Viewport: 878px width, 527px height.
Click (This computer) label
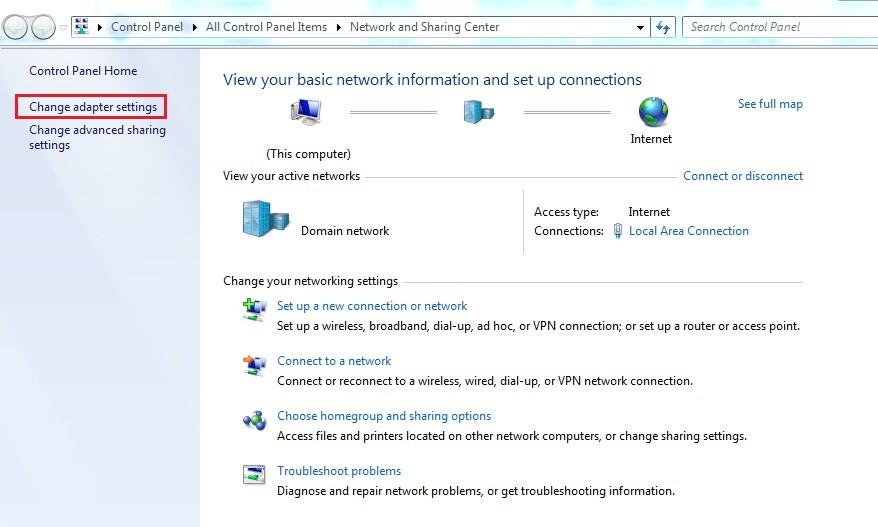tap(309, 154)
